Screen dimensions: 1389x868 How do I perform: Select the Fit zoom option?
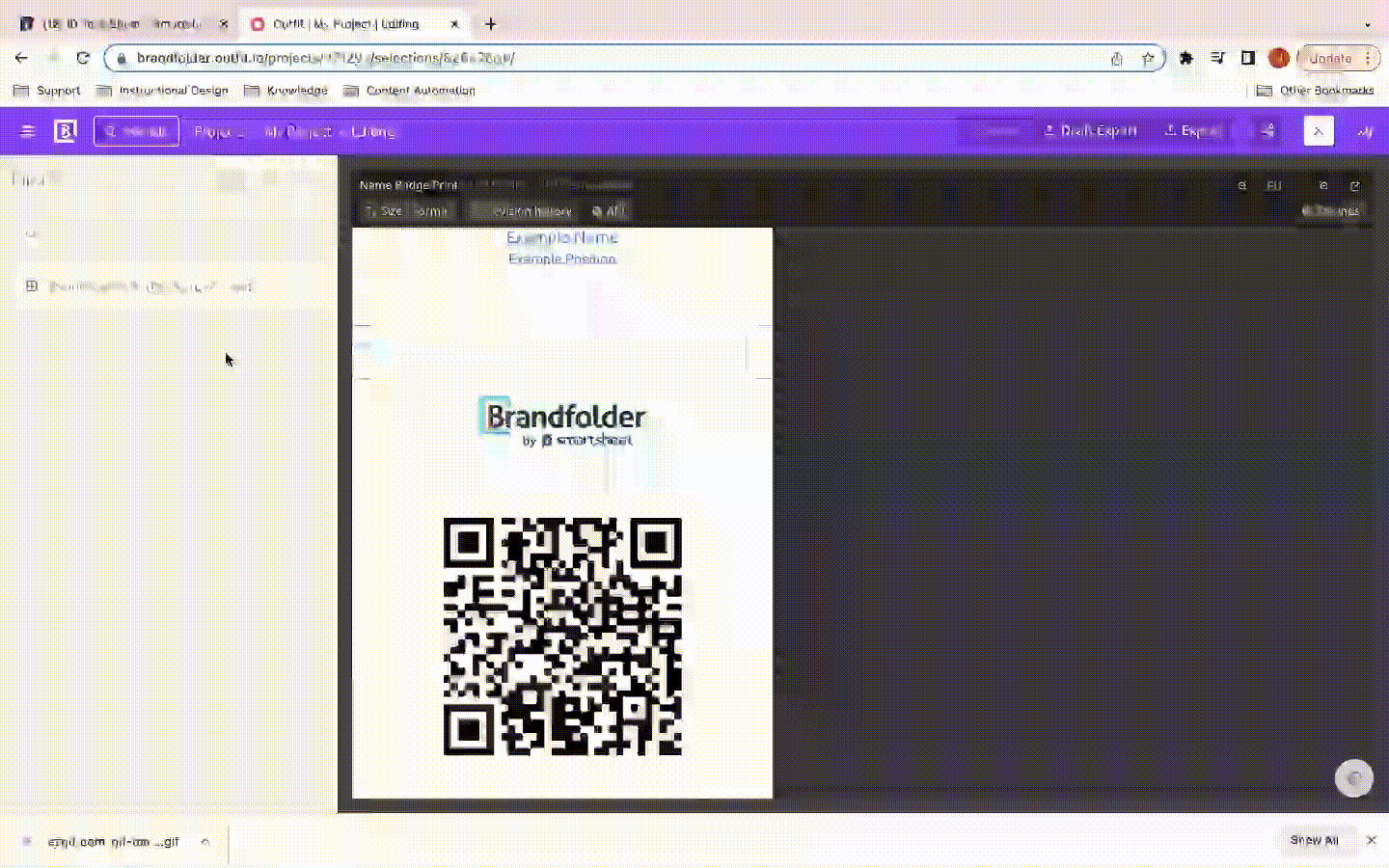tap(1273, 185)
